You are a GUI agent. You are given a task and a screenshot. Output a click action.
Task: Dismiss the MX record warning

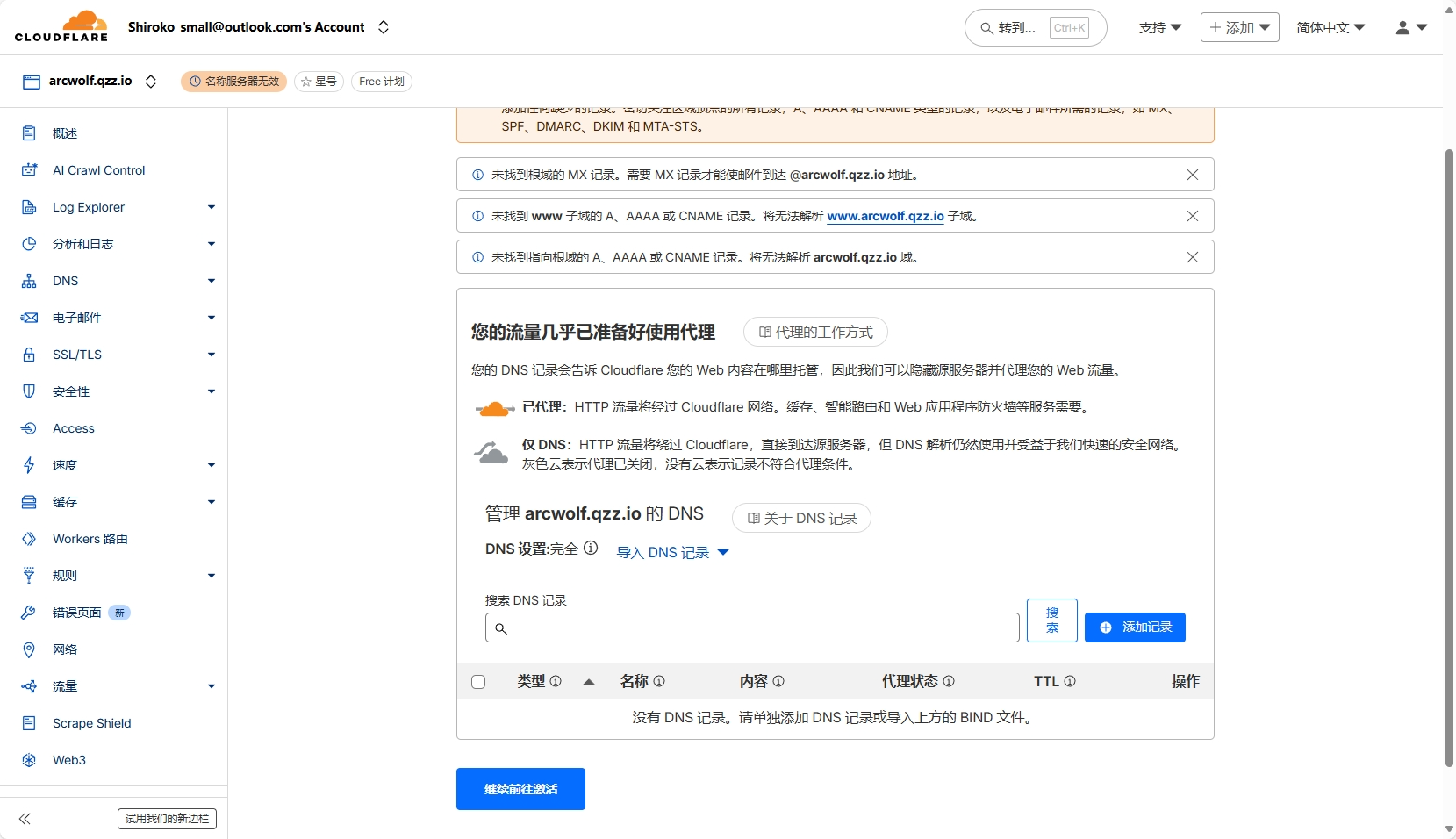(1192, 175)
